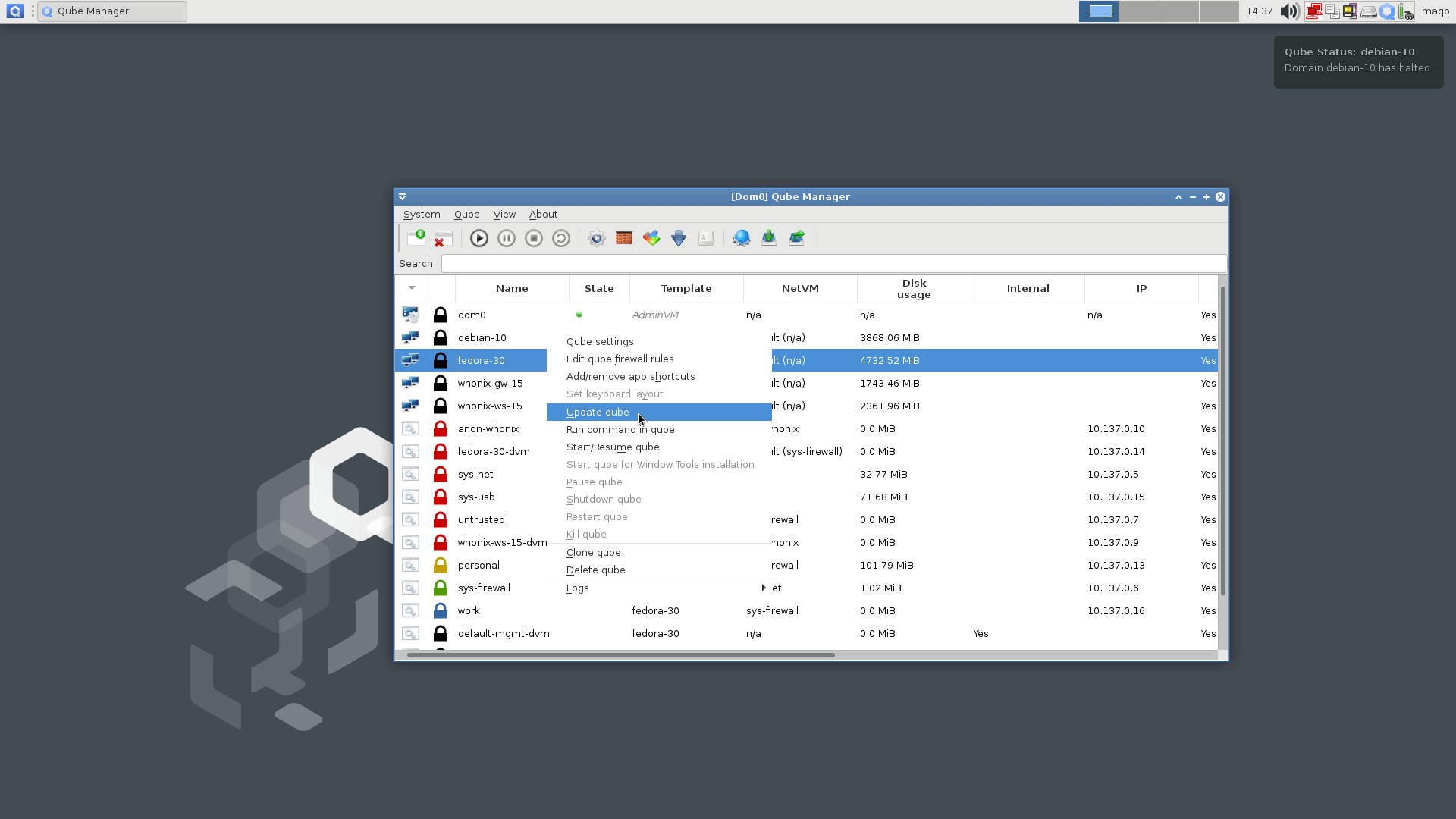
Task: Select the default-mgmt-dvm row
Action: point(806,634)
